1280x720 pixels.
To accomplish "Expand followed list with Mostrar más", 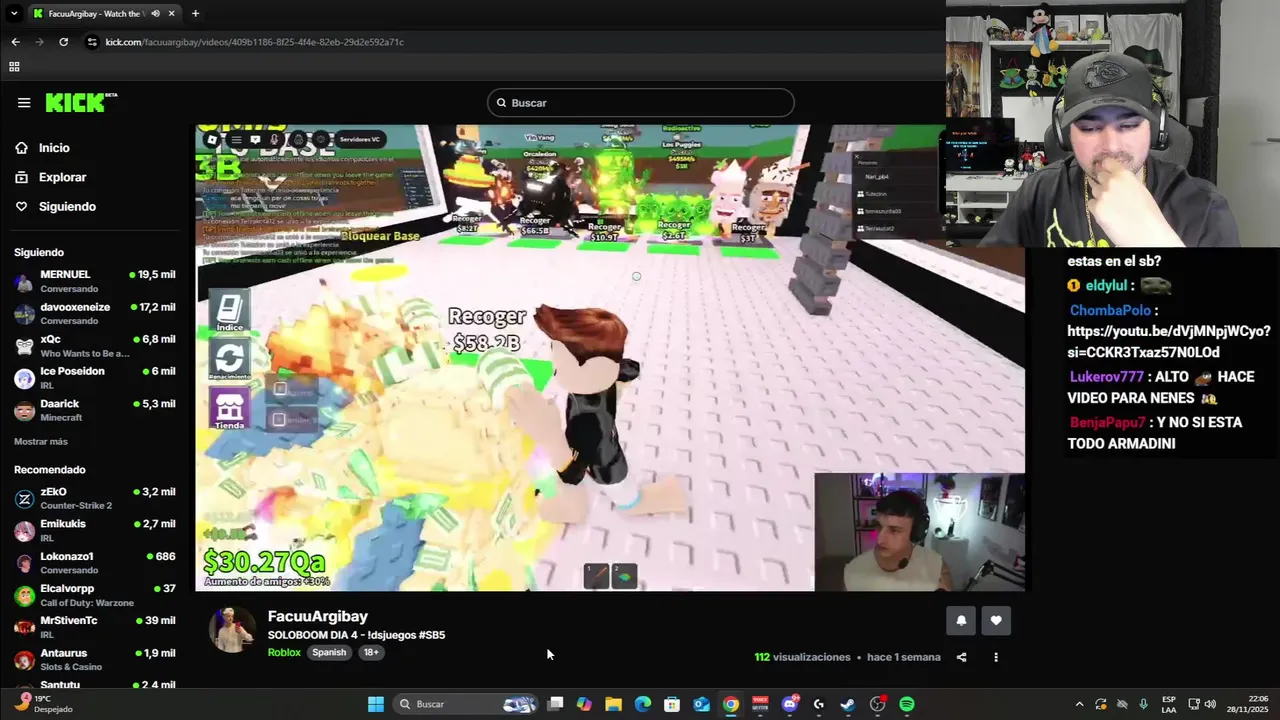I will 41,441.
